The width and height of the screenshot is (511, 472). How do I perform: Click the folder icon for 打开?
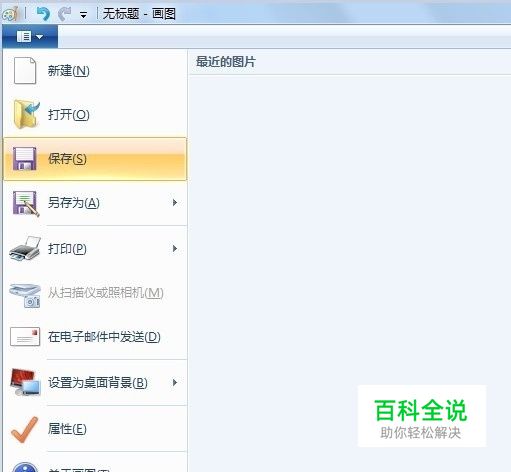(x=26, y=114)
